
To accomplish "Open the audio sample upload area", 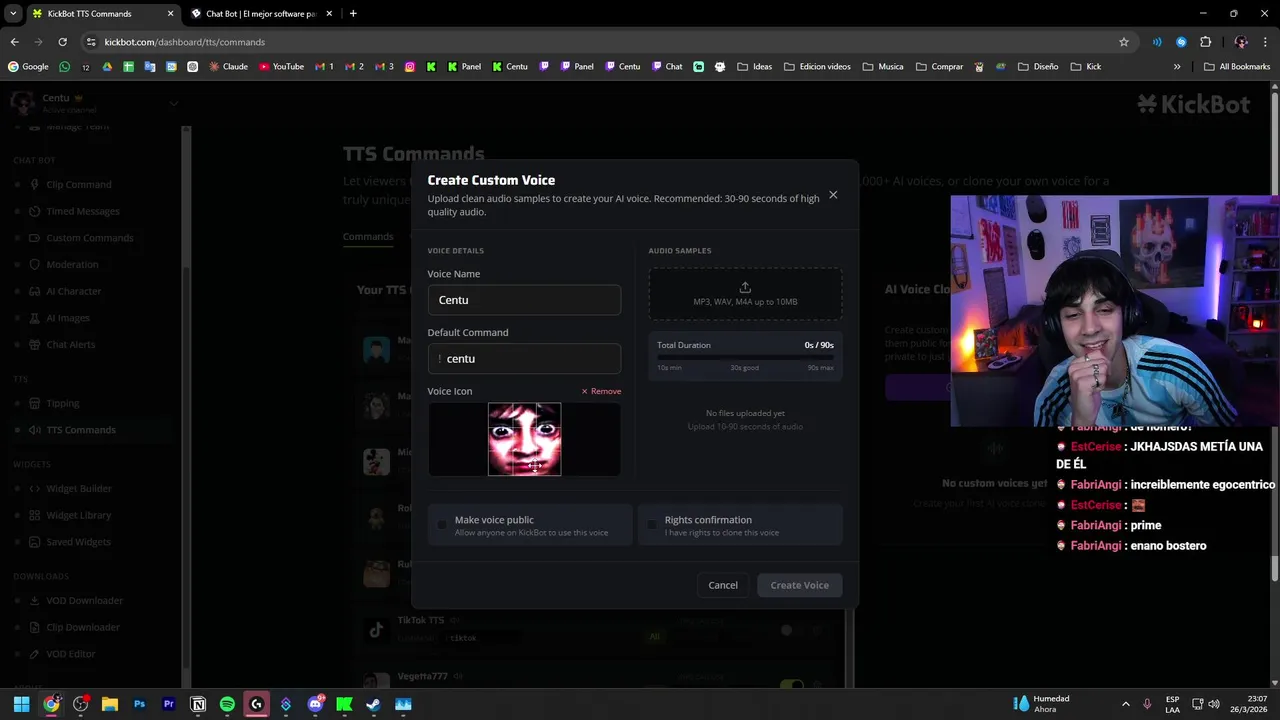I will click(x=745, y=294).
